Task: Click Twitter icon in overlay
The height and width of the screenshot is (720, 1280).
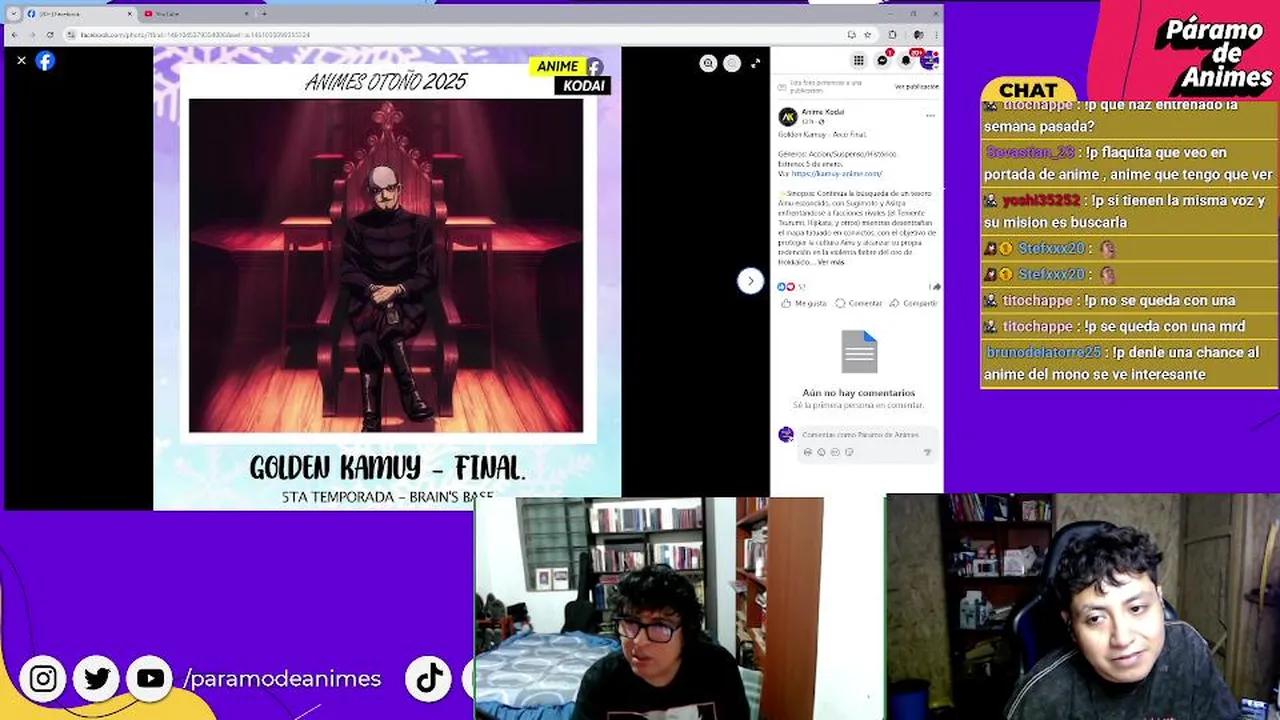Action: 97,679
